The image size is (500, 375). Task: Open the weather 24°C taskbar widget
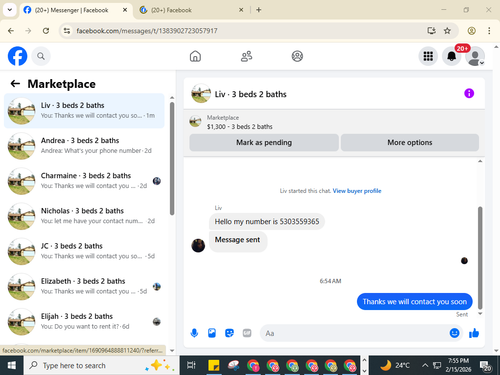click(395, 365)
